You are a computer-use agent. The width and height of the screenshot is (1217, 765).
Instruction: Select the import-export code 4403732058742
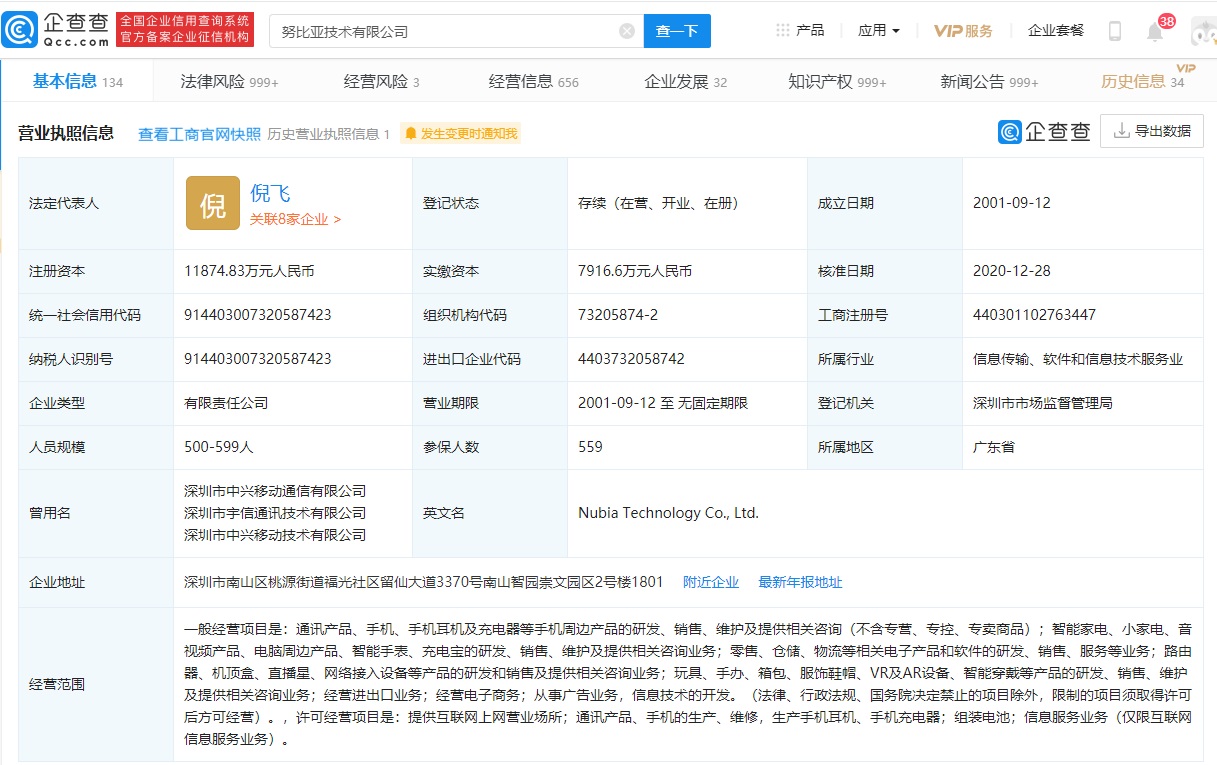pos(631,359)
